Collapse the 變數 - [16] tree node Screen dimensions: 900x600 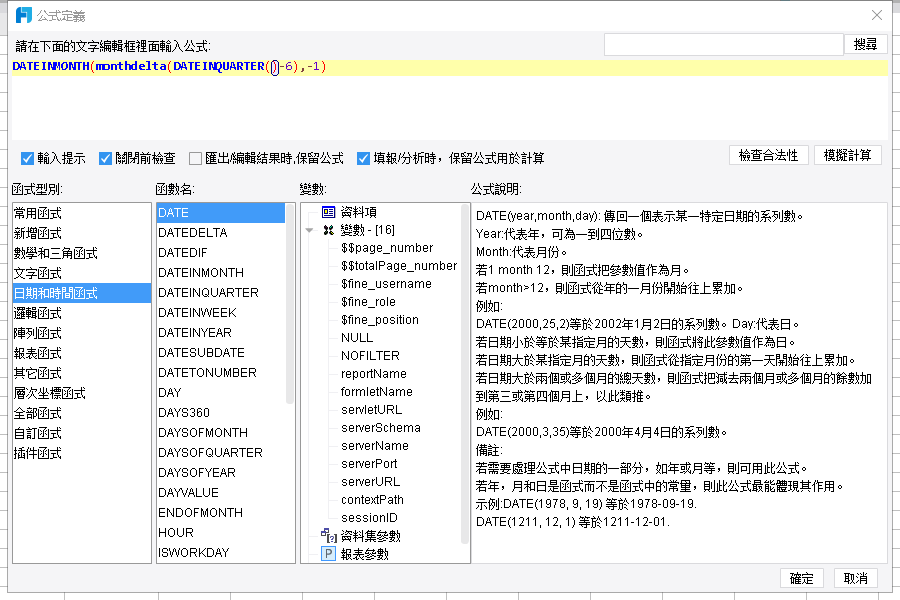pos(309,230)
